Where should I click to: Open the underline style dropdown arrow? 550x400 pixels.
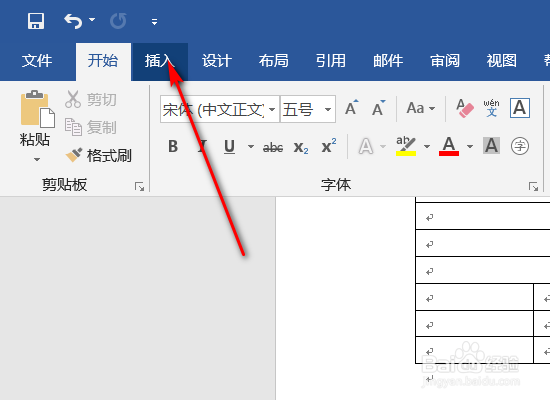[x=251, y=146]
